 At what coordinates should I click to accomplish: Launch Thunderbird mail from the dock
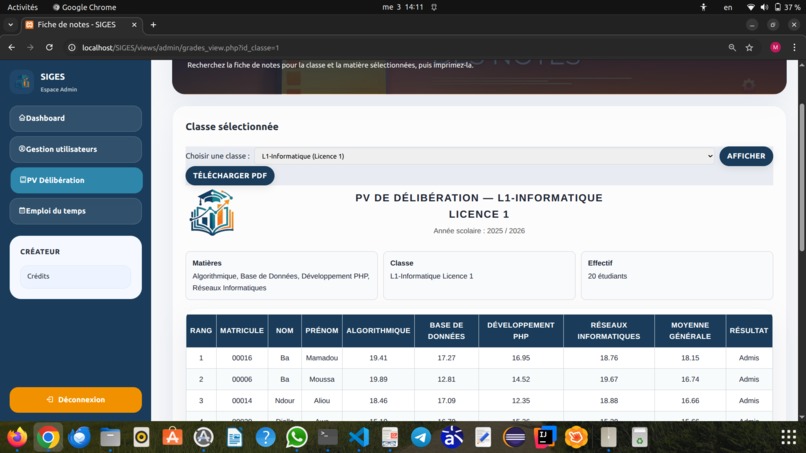79,437
